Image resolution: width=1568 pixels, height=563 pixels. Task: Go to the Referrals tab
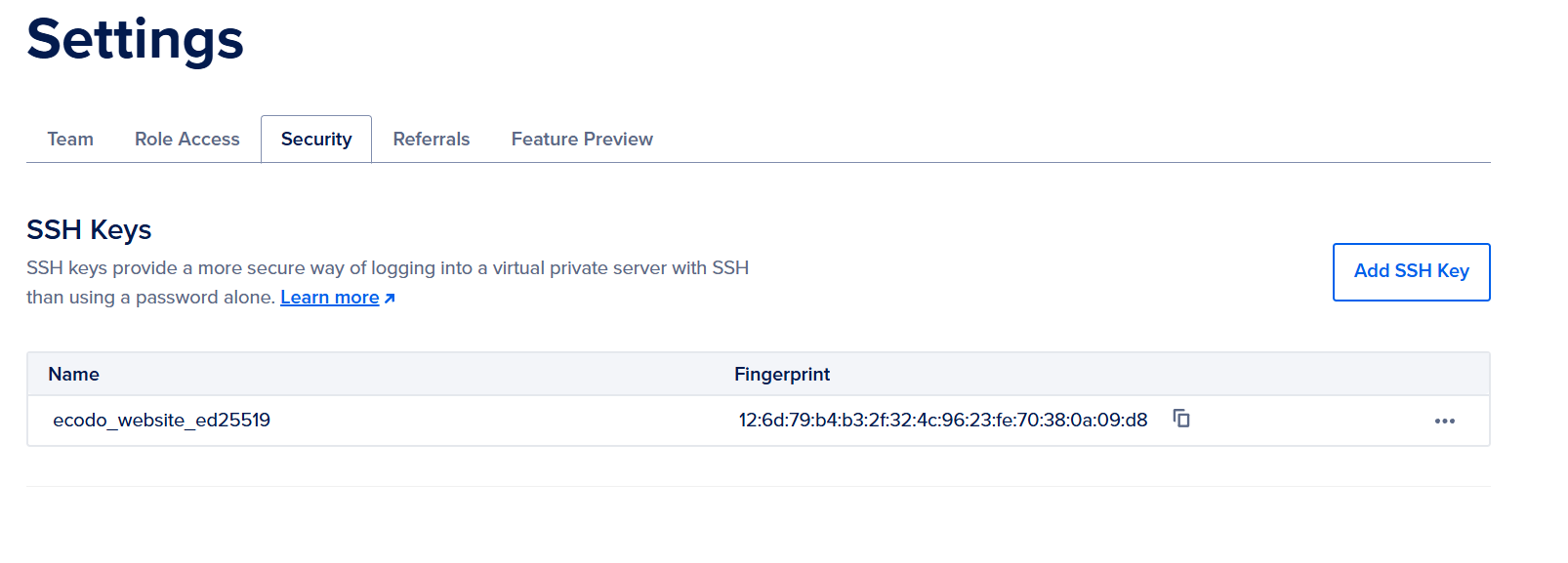pos(432,140)
